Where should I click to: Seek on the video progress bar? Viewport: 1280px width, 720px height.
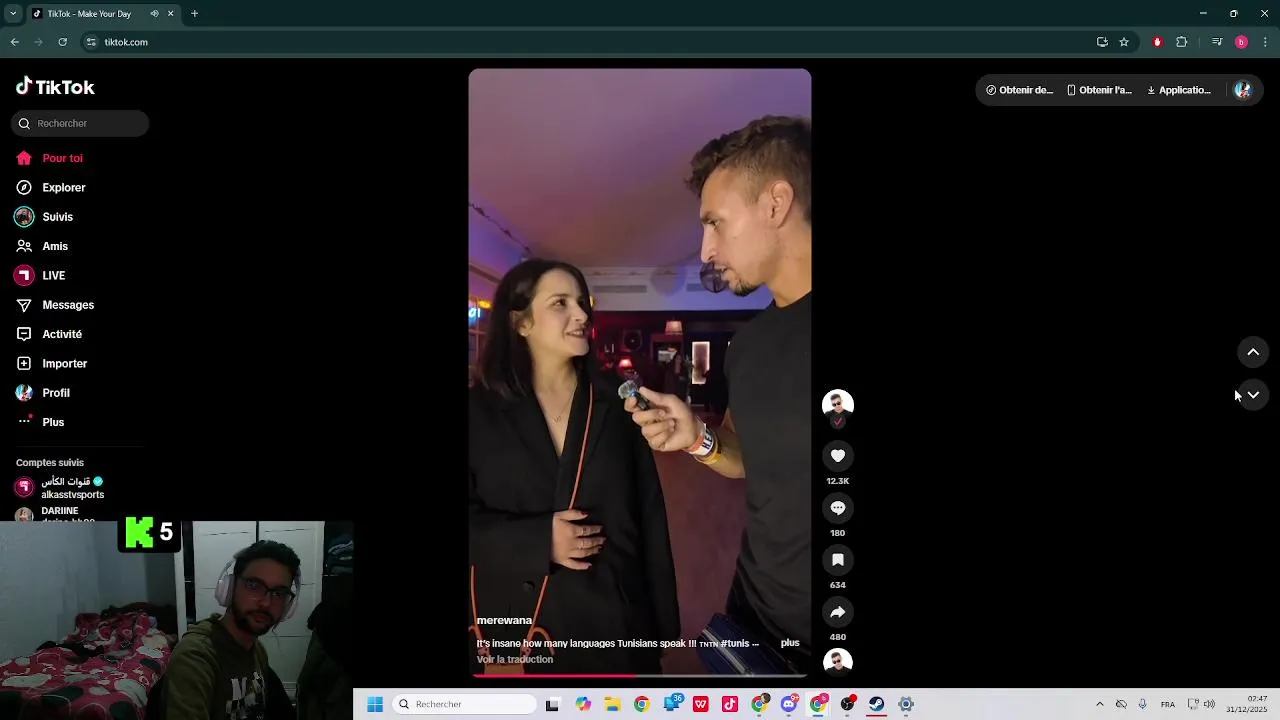point(640,676)
